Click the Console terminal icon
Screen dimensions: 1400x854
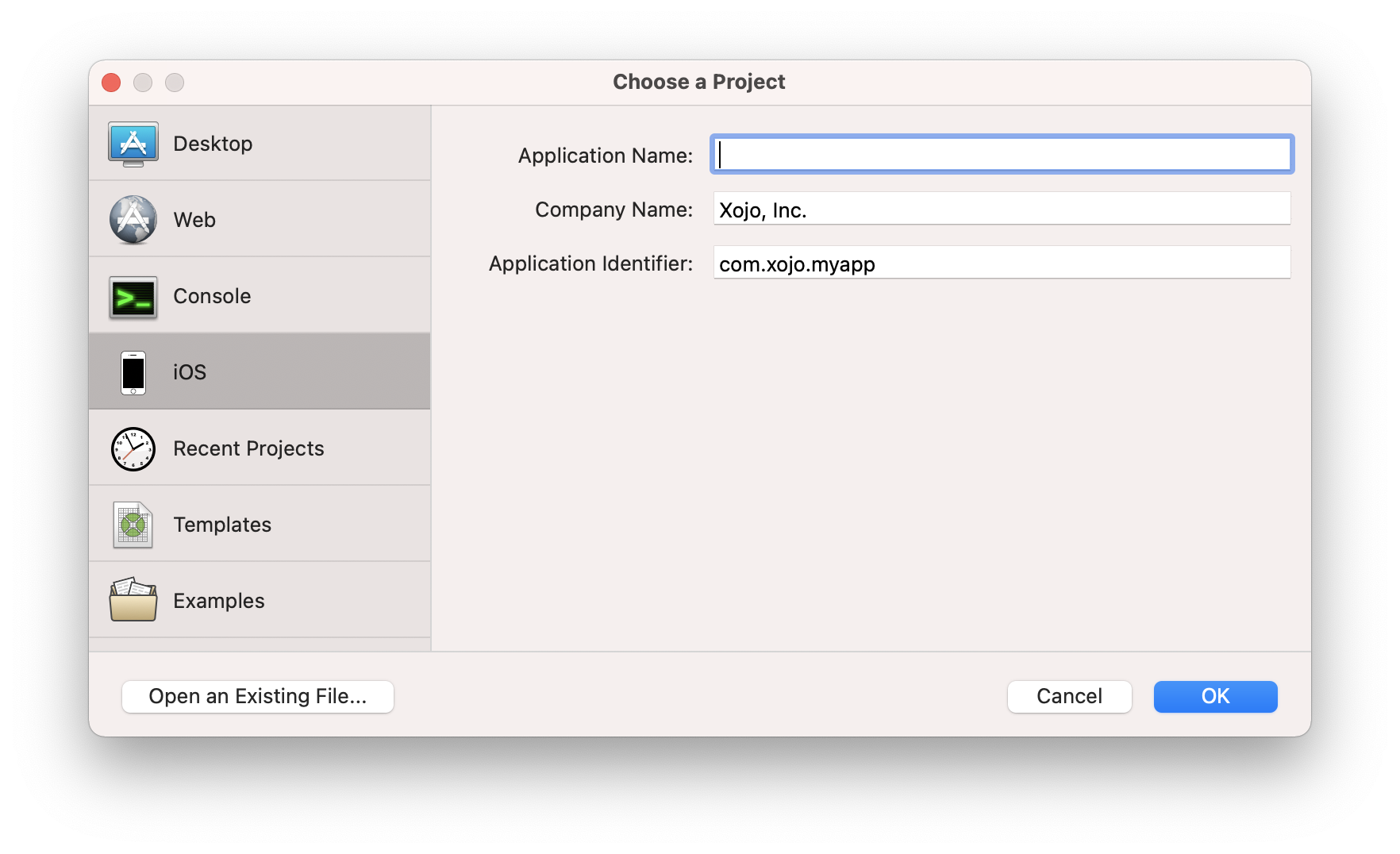[x=133, y=297]
